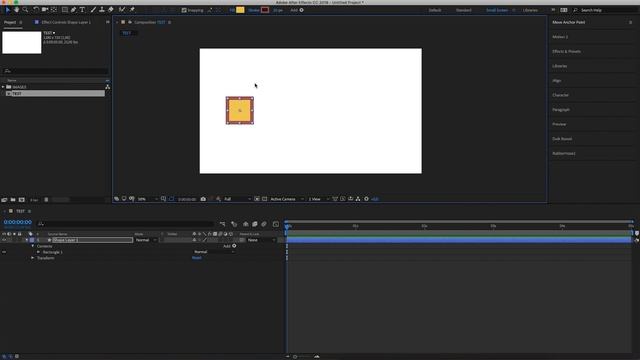This screenshot has height=360, width=640.
Task: Click the current time display in timeline
Action: click(x=18, y=222)
